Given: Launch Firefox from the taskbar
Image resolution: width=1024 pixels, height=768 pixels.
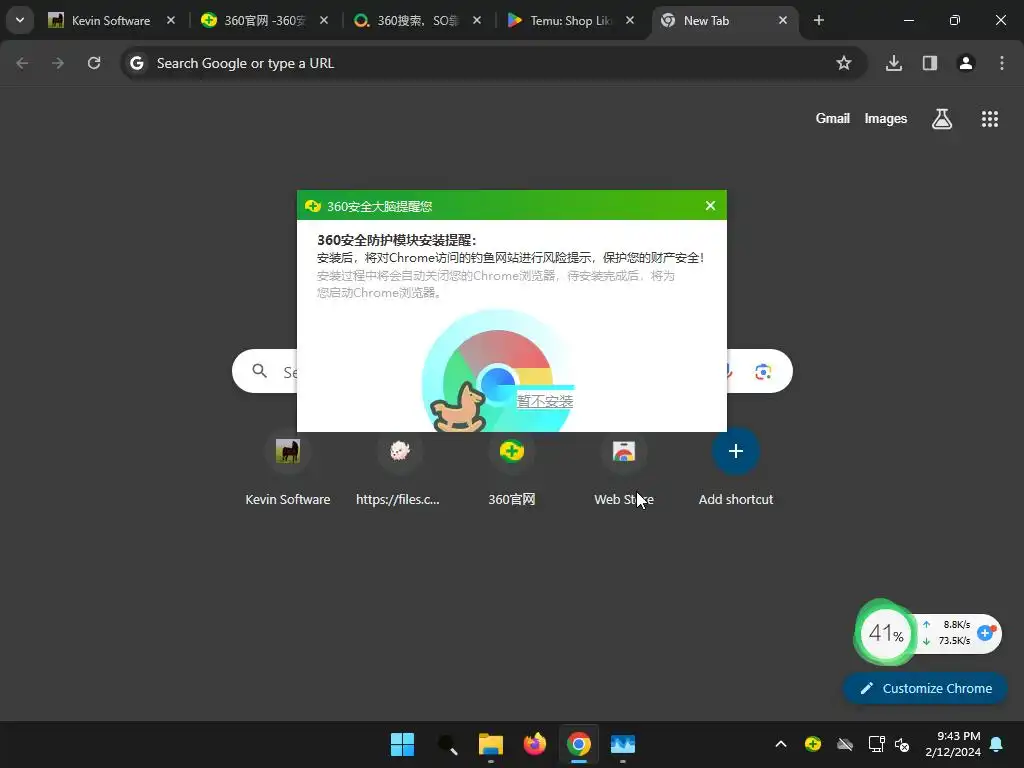Looking at the screenshot, I should pyautogui.click(x=535, y=744).
